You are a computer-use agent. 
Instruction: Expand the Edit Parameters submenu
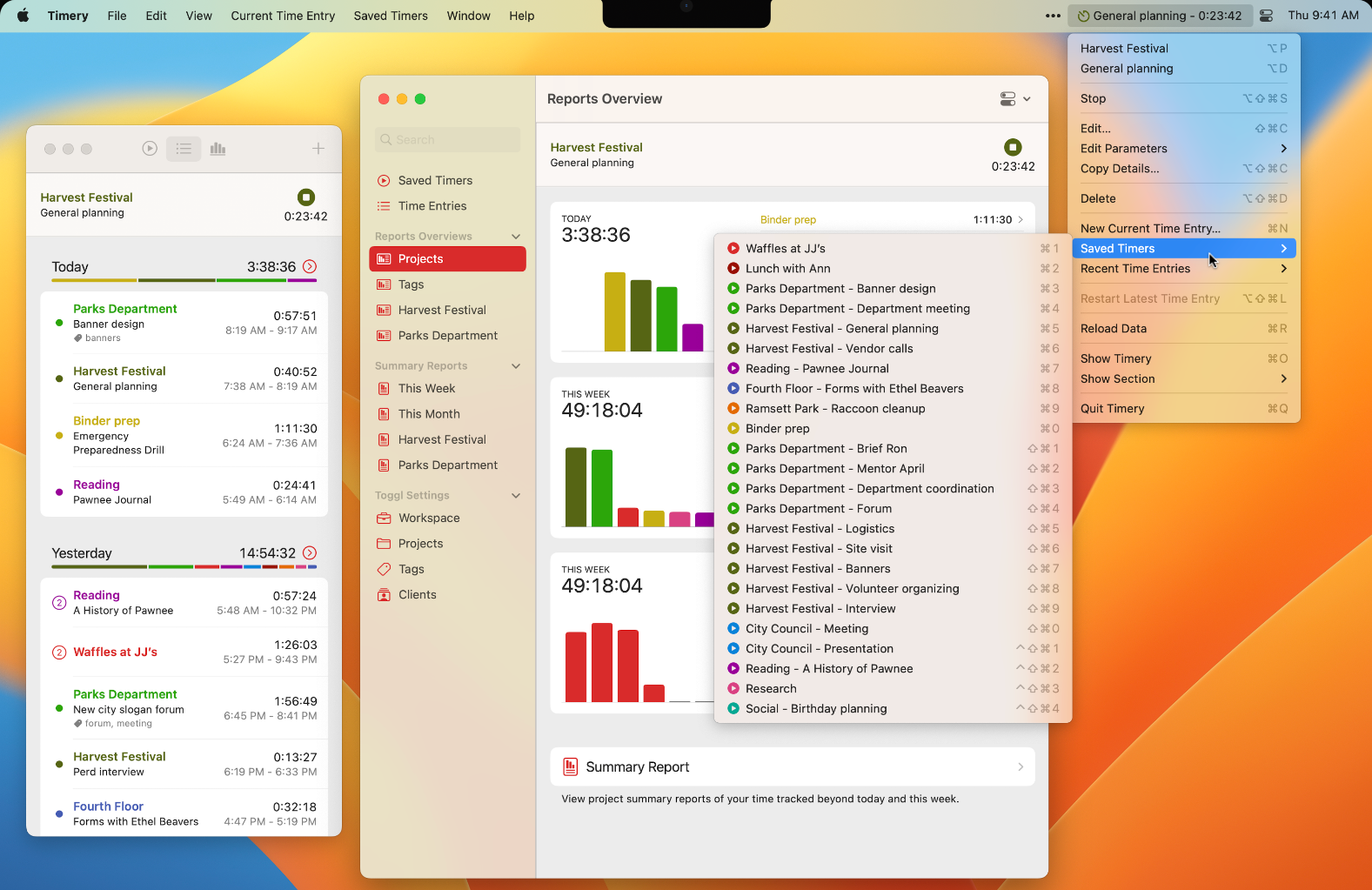pyautogui.click(x=1184, y=148)
